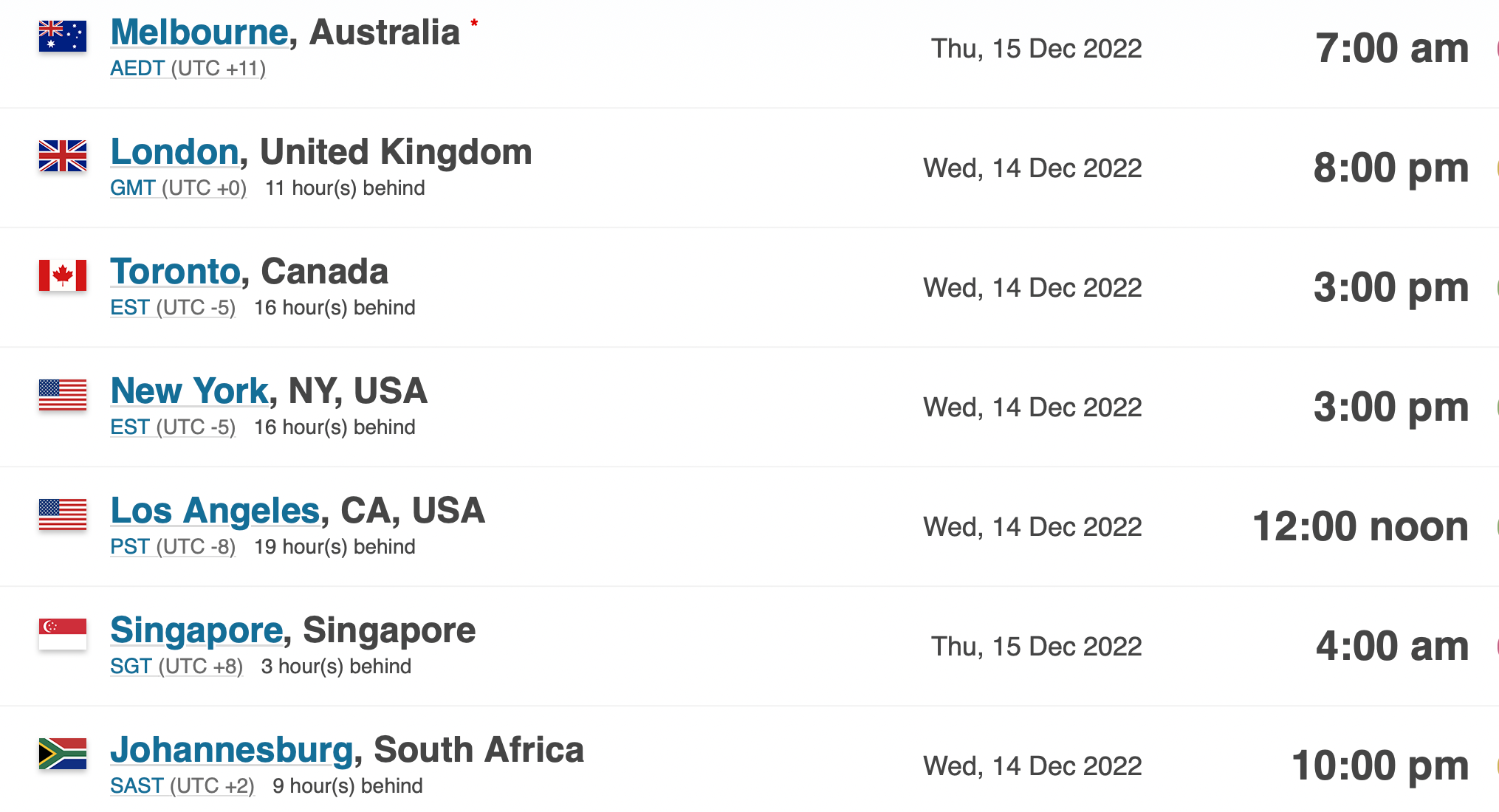Image resolution: width=1499 pixels, height=812 pixels.
Task: Select the 7:00 am Melbourne time
Action: pyautogui.click(x=1392, y=48)
